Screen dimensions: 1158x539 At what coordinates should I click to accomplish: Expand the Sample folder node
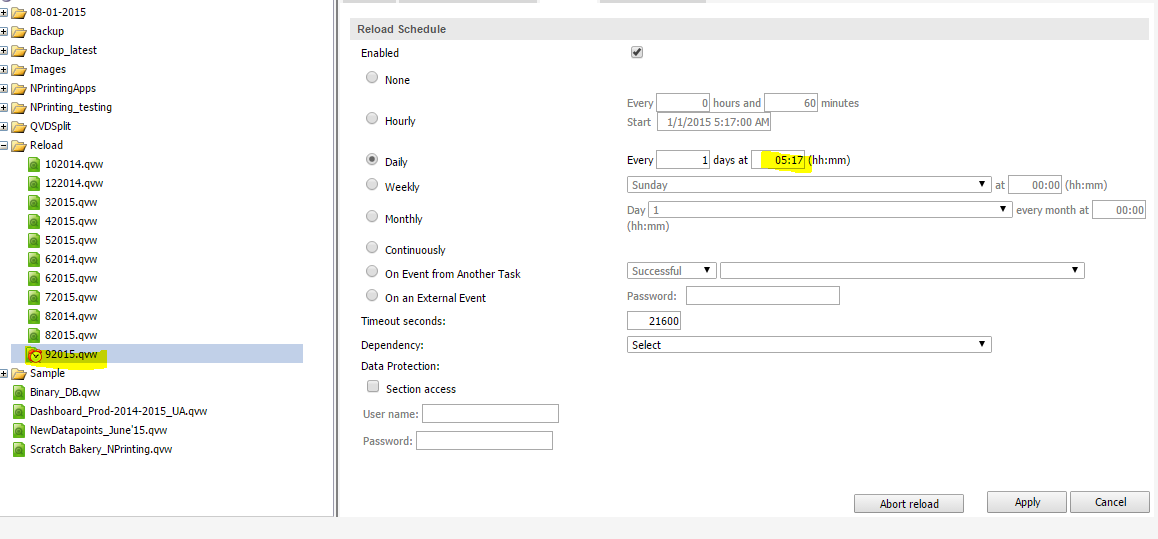click(4, 374)
